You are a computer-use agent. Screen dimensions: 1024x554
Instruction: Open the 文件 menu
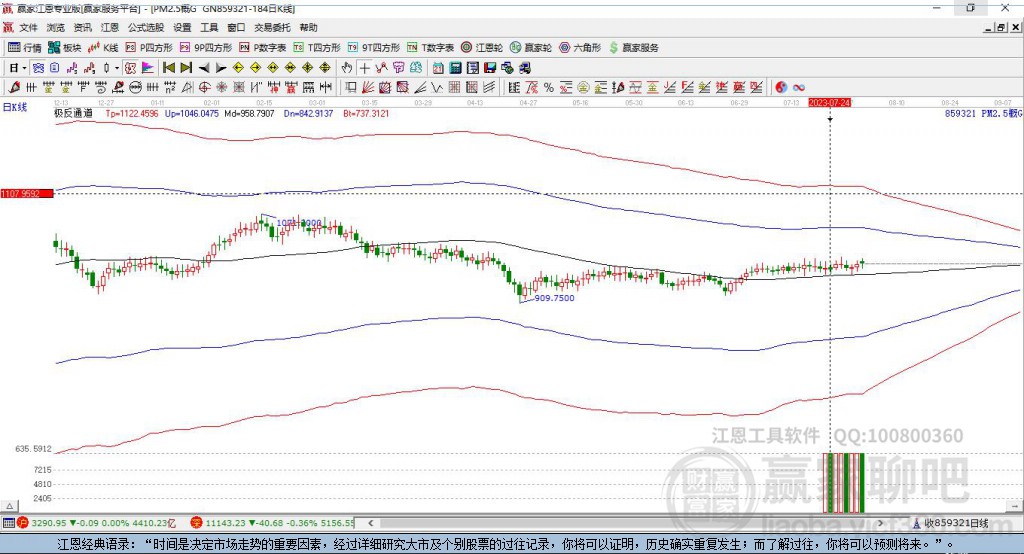click(x=28, y=27)
